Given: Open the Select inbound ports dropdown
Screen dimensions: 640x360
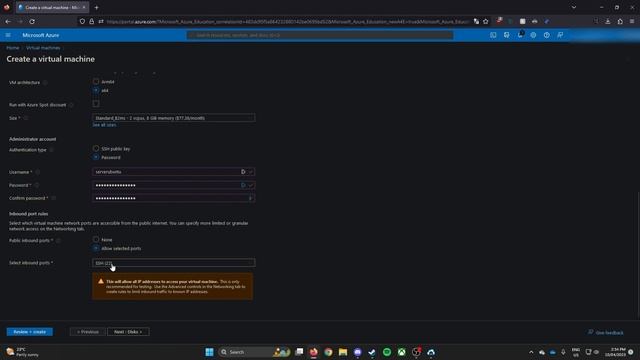Looking at the screenshot, I should point(174,263).
